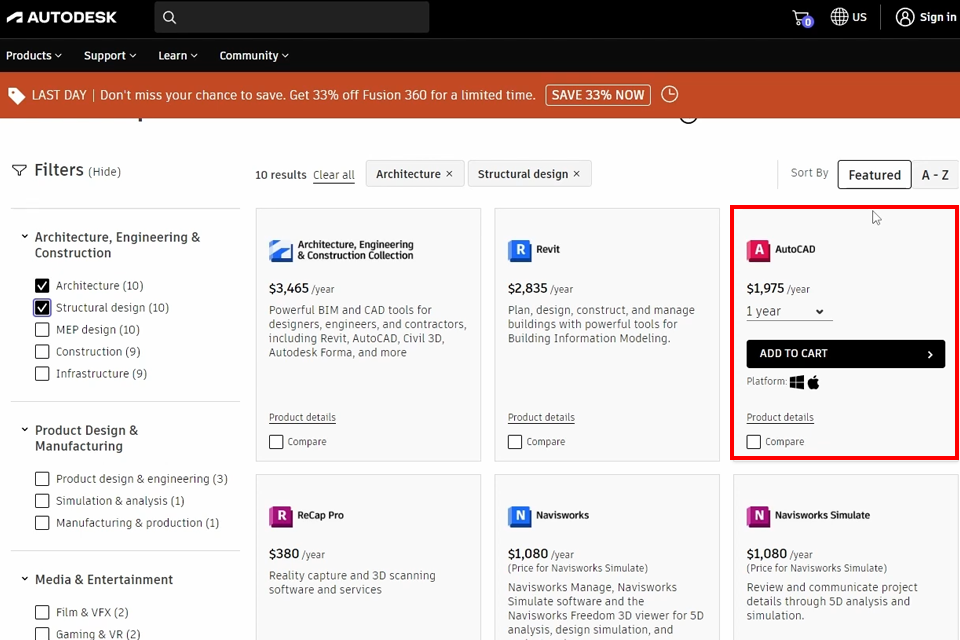The width and height of the screenshot is (960, 640).
Task: Click the Sign in profile icon
Action: [x=905, y=17]
